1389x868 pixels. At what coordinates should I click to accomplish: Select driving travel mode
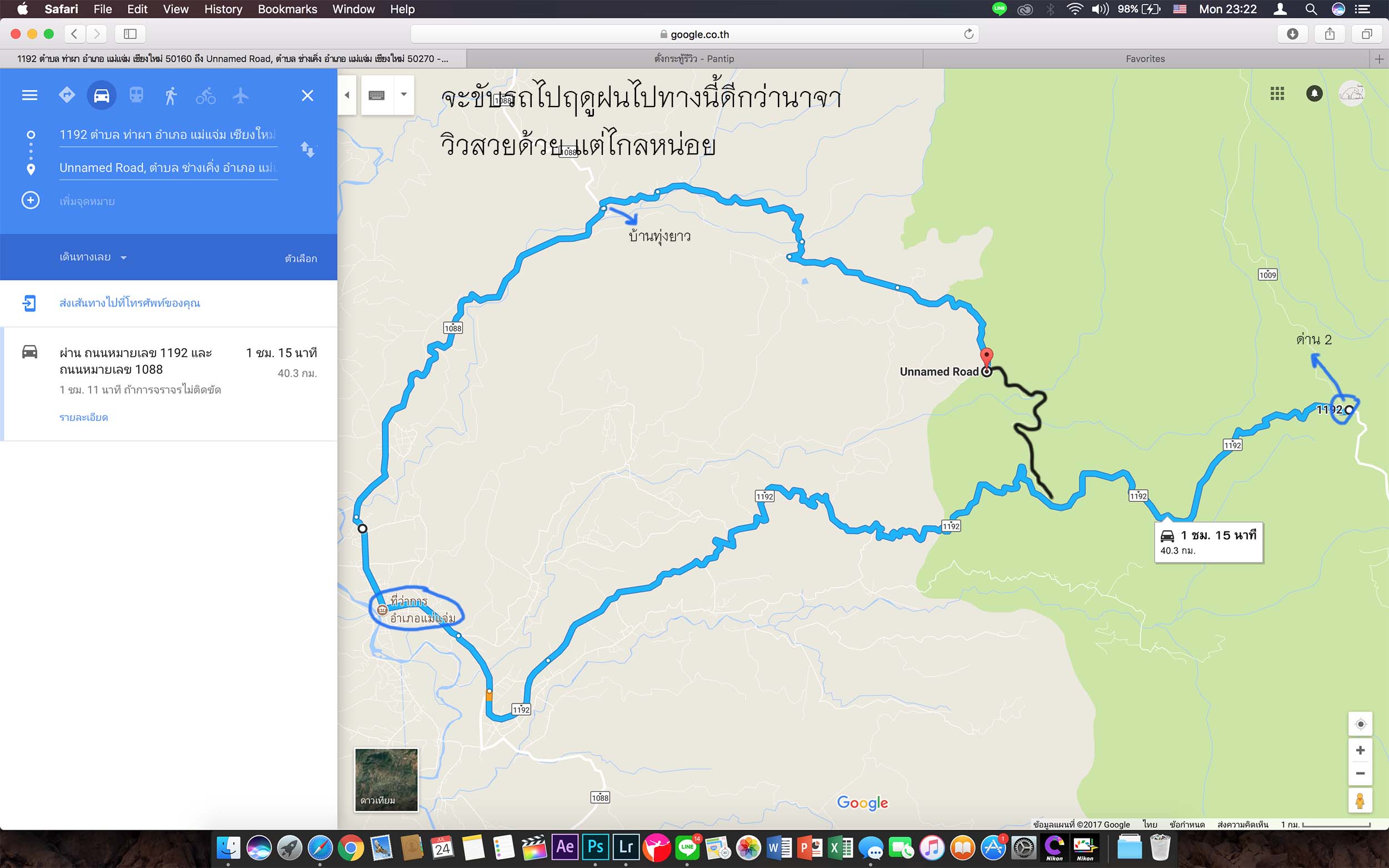(x=102, y=96)
